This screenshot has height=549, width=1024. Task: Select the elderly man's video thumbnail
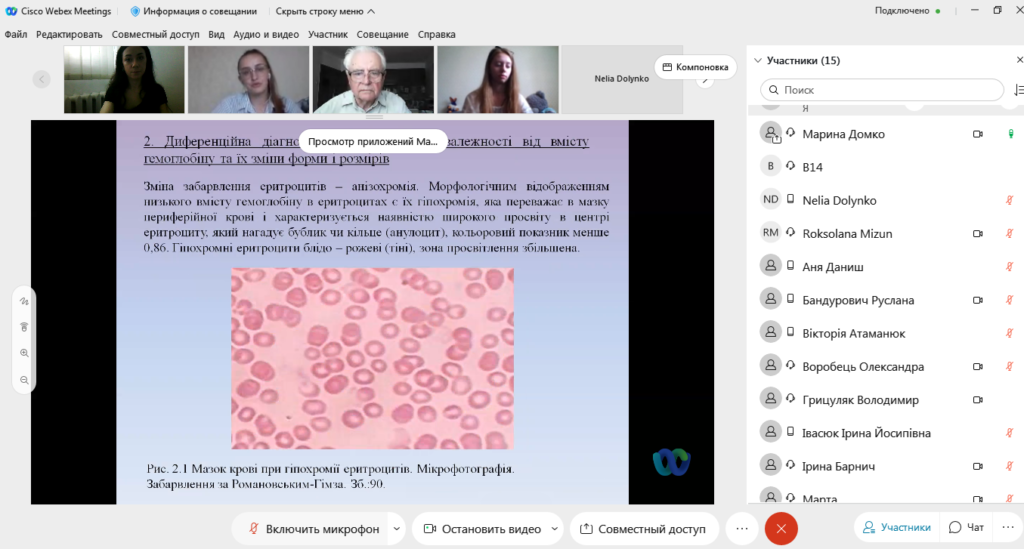tap(373, 80)
